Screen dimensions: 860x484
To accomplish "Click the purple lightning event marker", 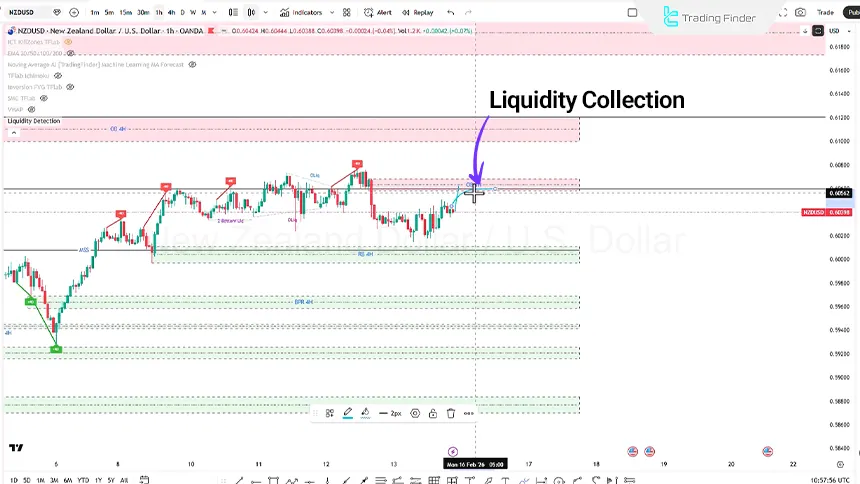I will (x=452, y=452).
